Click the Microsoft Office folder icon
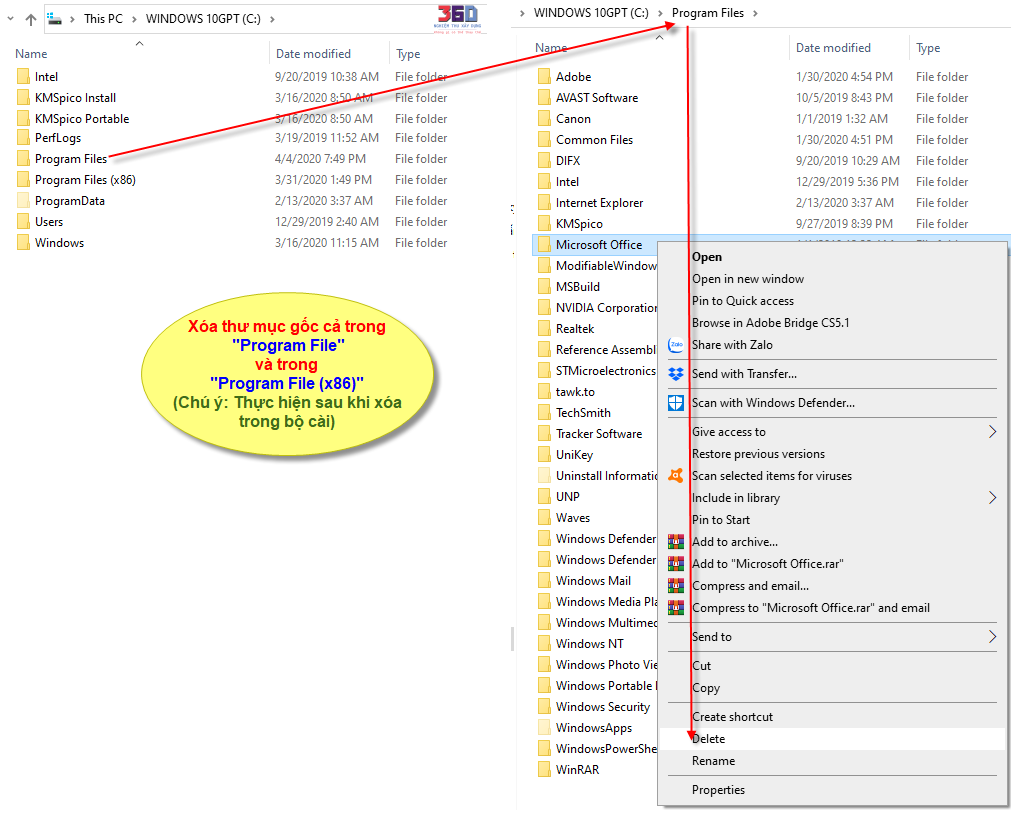 click(544, 245)
